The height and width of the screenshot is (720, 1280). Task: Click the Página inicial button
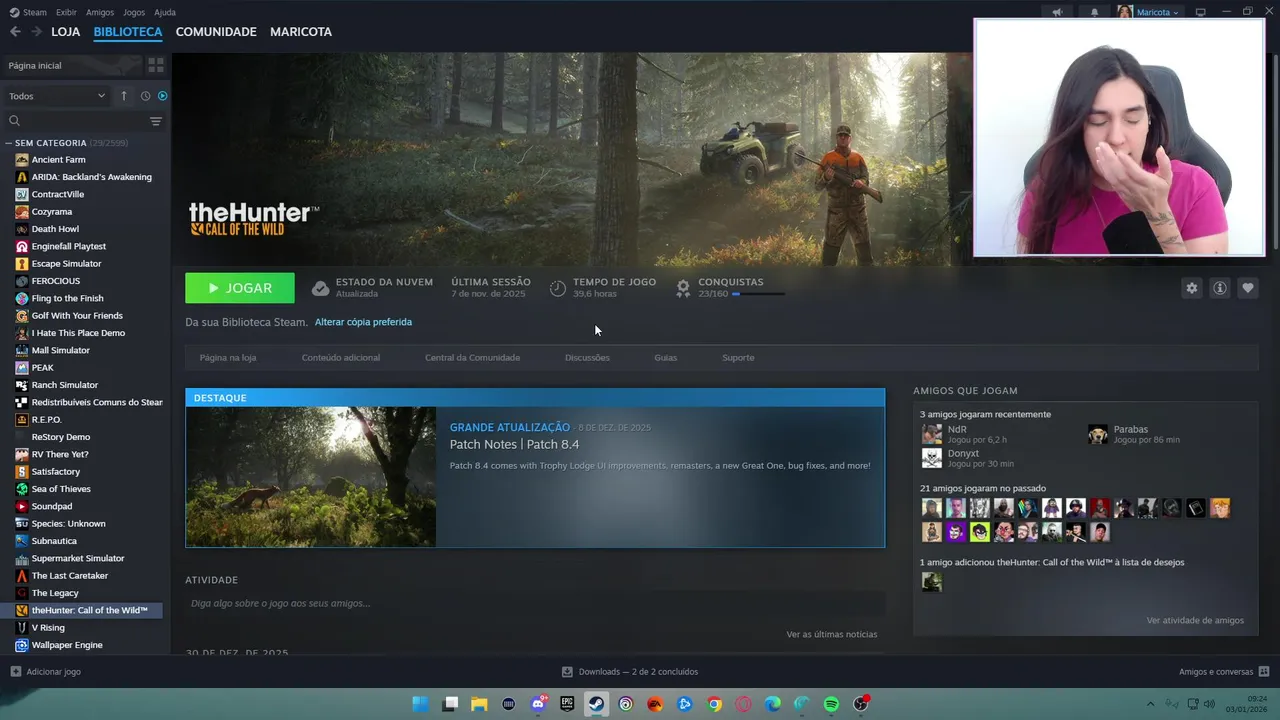pyautogui.click(x=73, y=65)
